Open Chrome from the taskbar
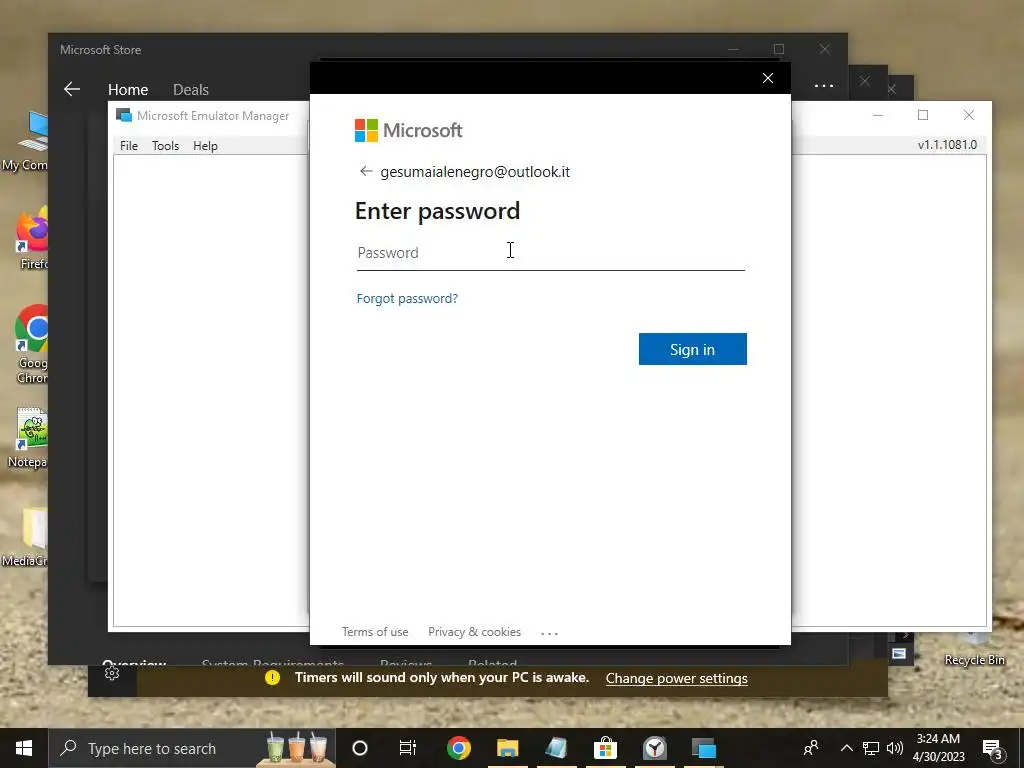1024x768 pixels. (x=458, y=748)
